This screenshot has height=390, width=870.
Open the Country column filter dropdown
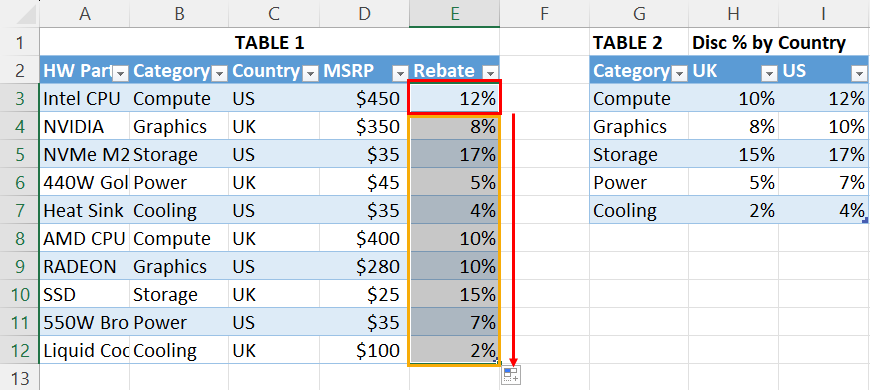[x=311, y=73]
